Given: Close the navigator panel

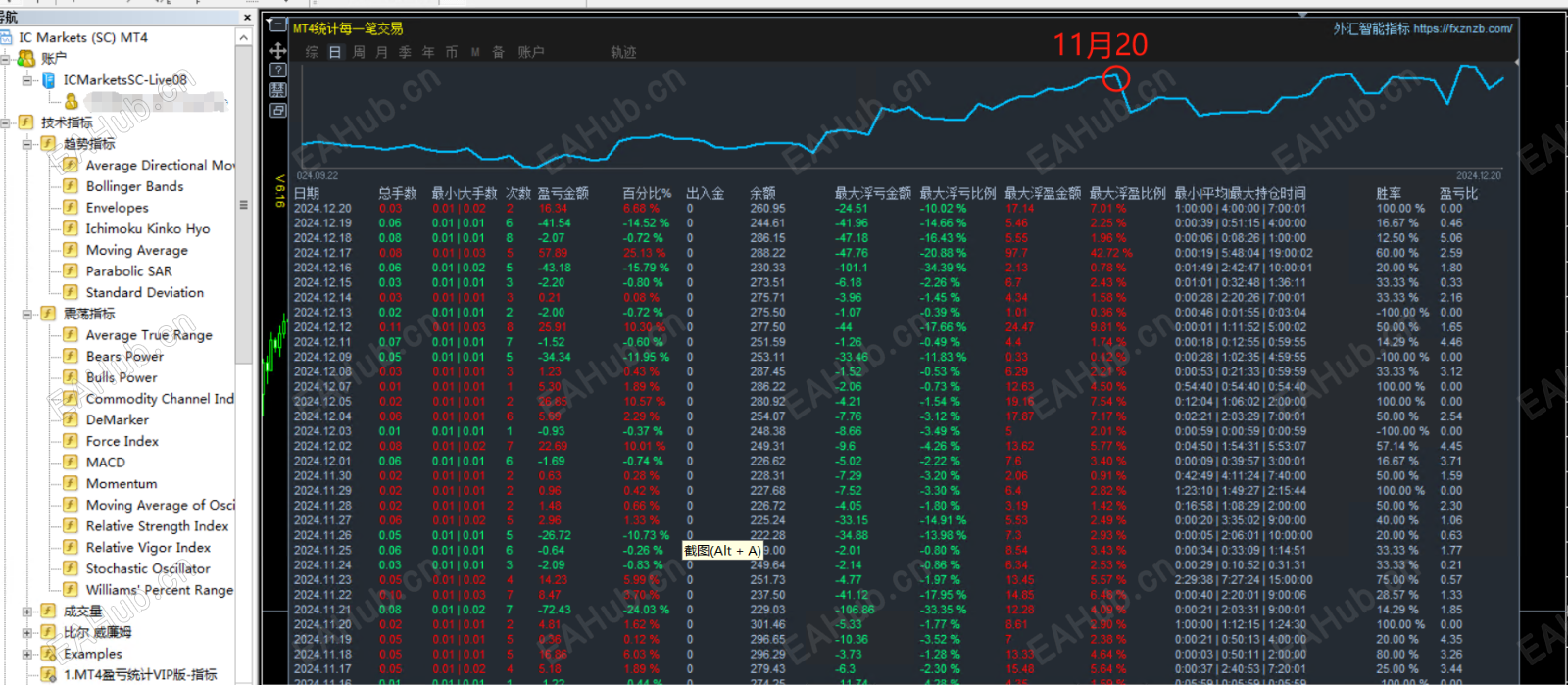Looking at the screenshot, I should [x=247, y=17].
